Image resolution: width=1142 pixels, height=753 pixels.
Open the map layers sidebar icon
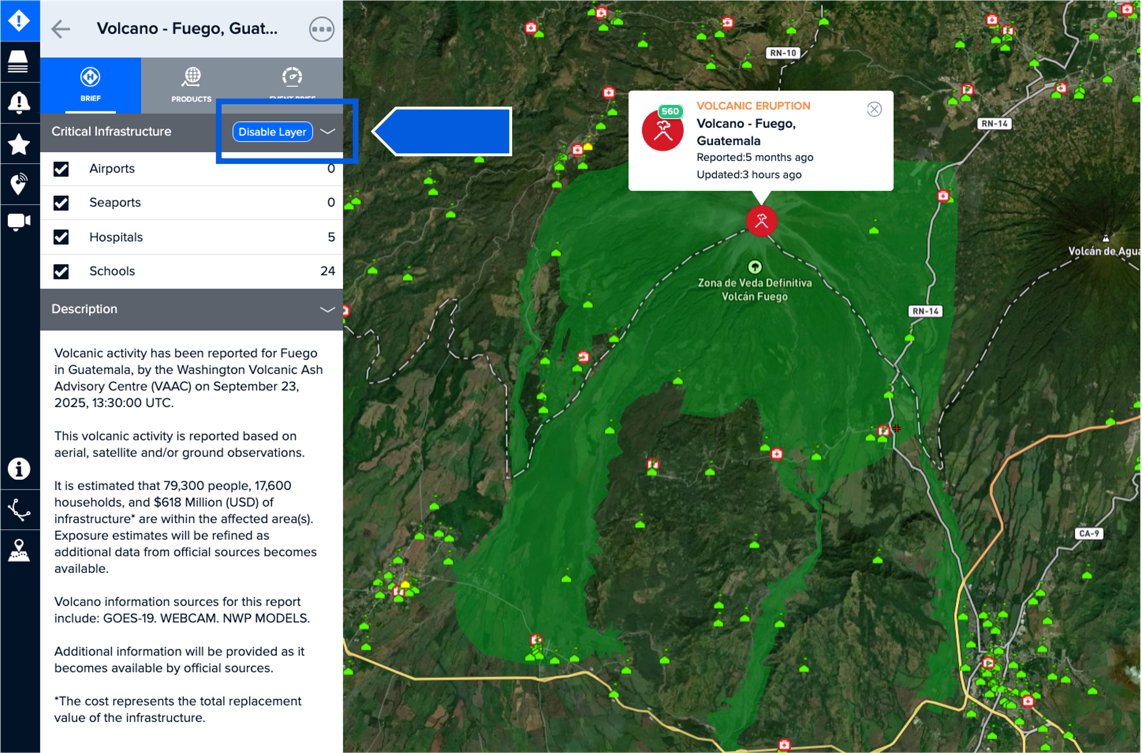pyautogui.click(x=18, y=61)
